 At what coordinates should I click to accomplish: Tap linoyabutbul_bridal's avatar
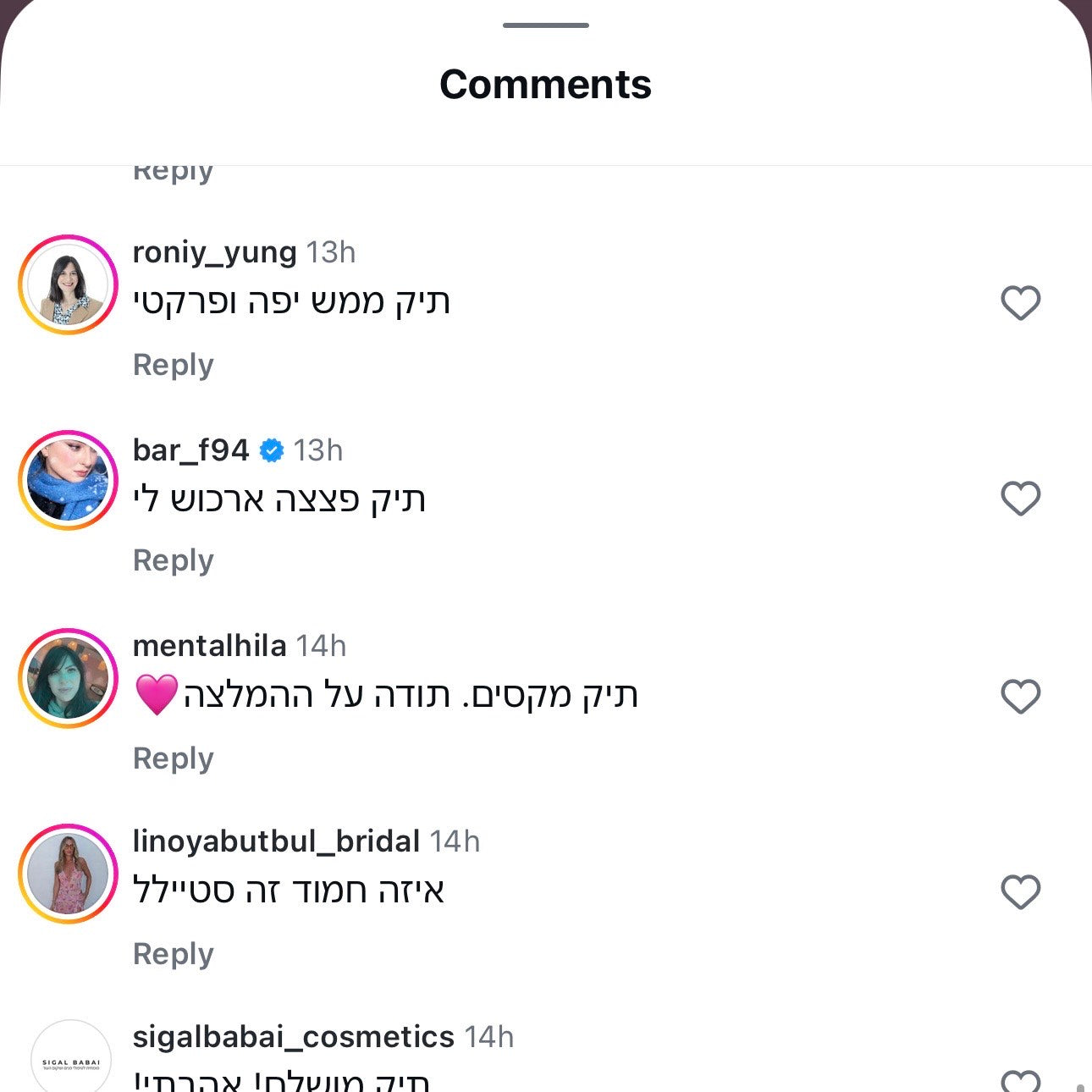[x=68, y=874]
